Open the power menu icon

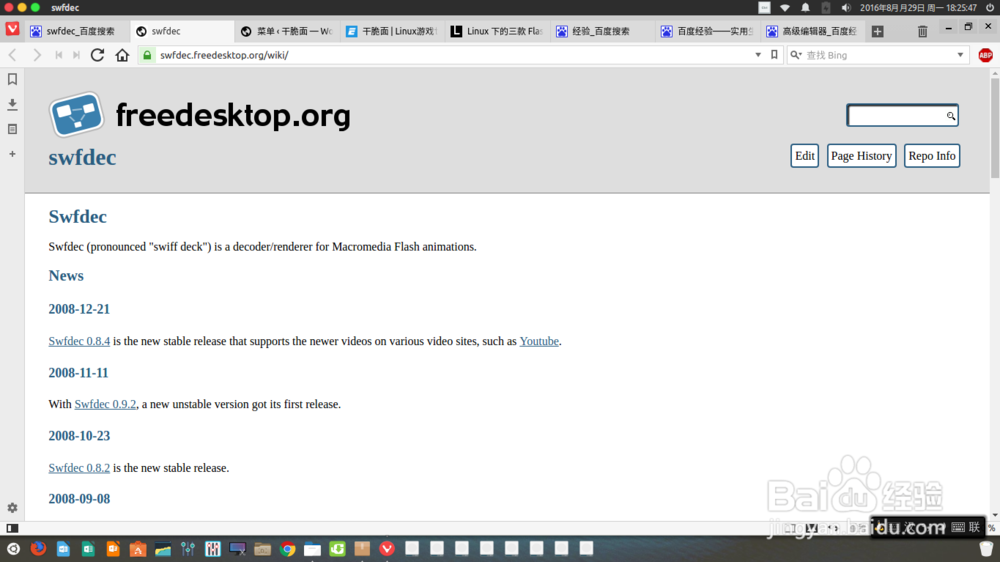[x=990, y=8]
